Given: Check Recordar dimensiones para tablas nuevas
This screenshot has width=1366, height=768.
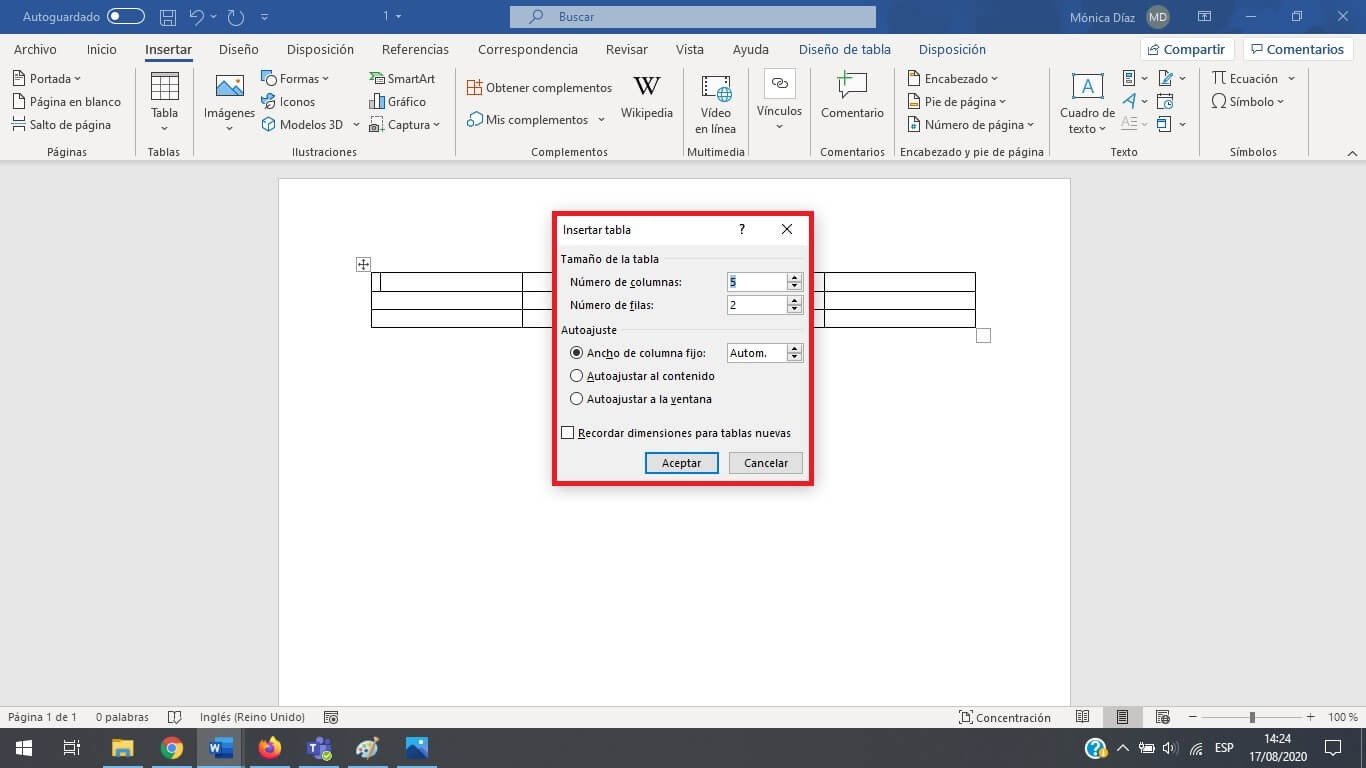Looking at the screenshot, I should coord(568,433).
